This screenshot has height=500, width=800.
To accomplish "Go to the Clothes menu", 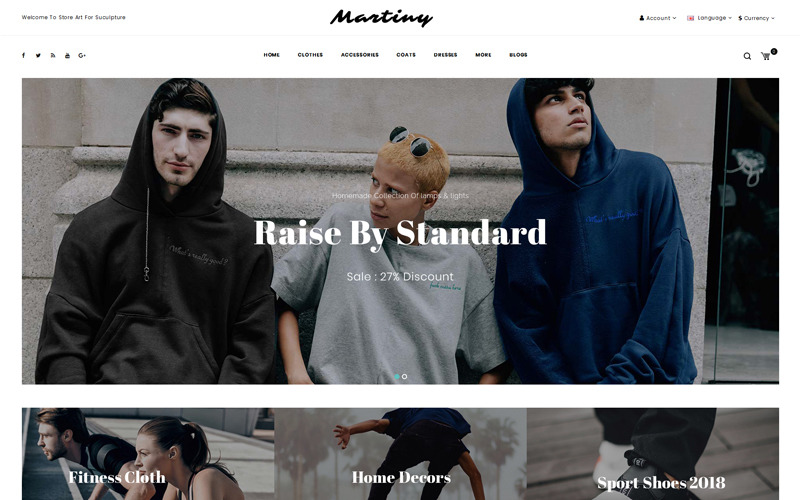I will (x=310, y=55).
